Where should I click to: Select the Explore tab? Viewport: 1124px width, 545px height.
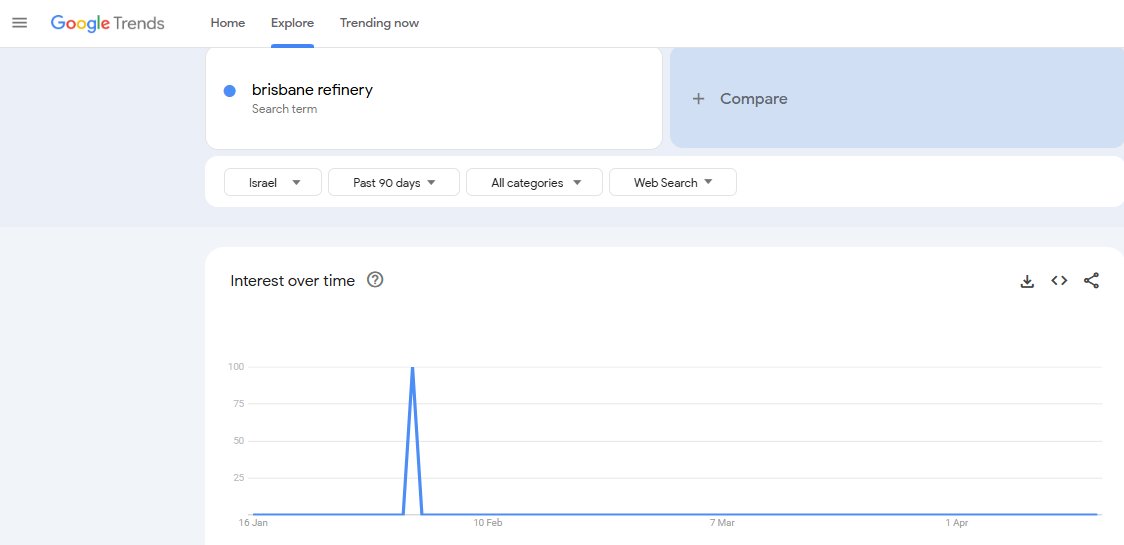[x=292, y=23]
